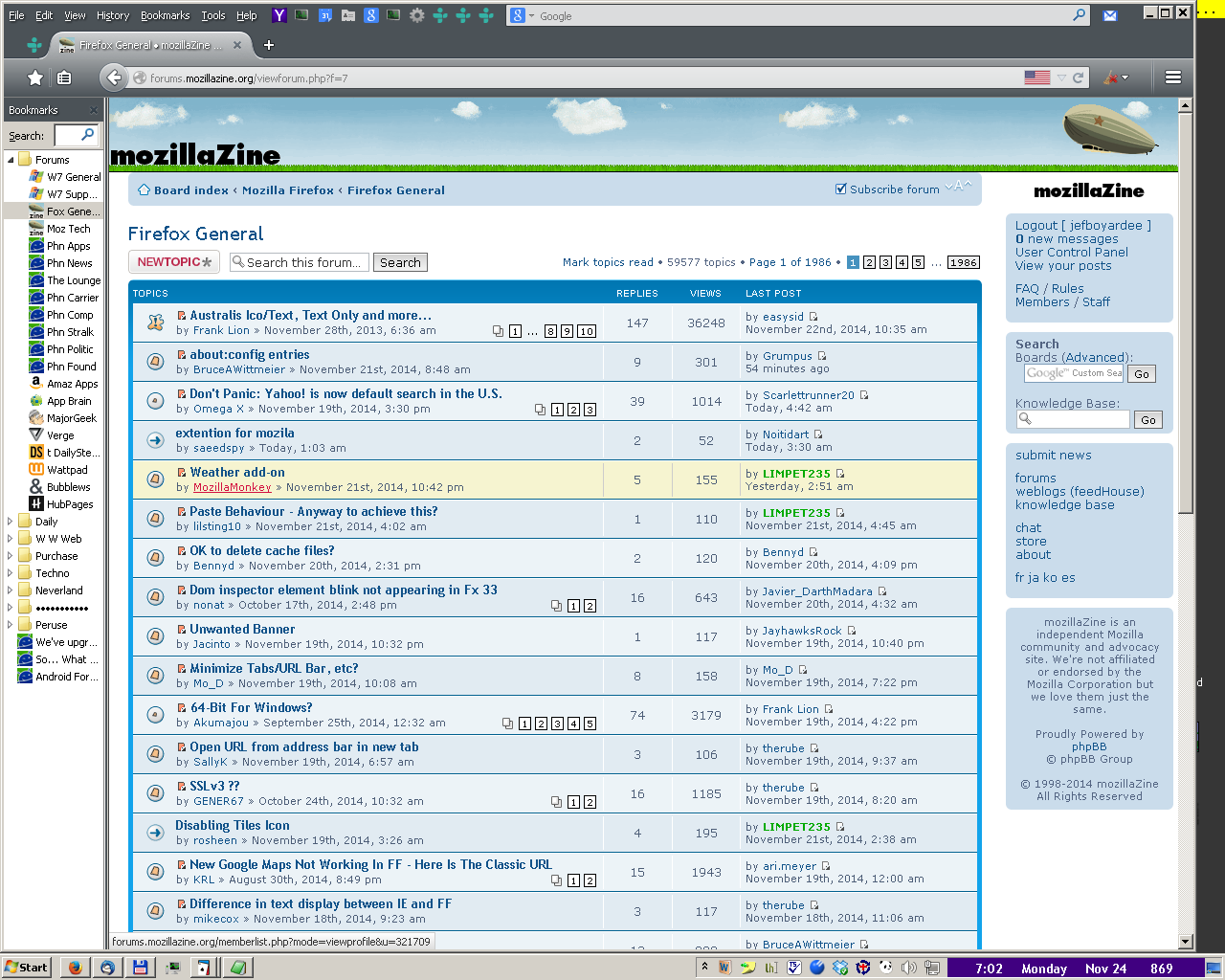Expand the Daily bookmark folder
Viewport: 1225px width, 980px height.
(x=11, y=522)
